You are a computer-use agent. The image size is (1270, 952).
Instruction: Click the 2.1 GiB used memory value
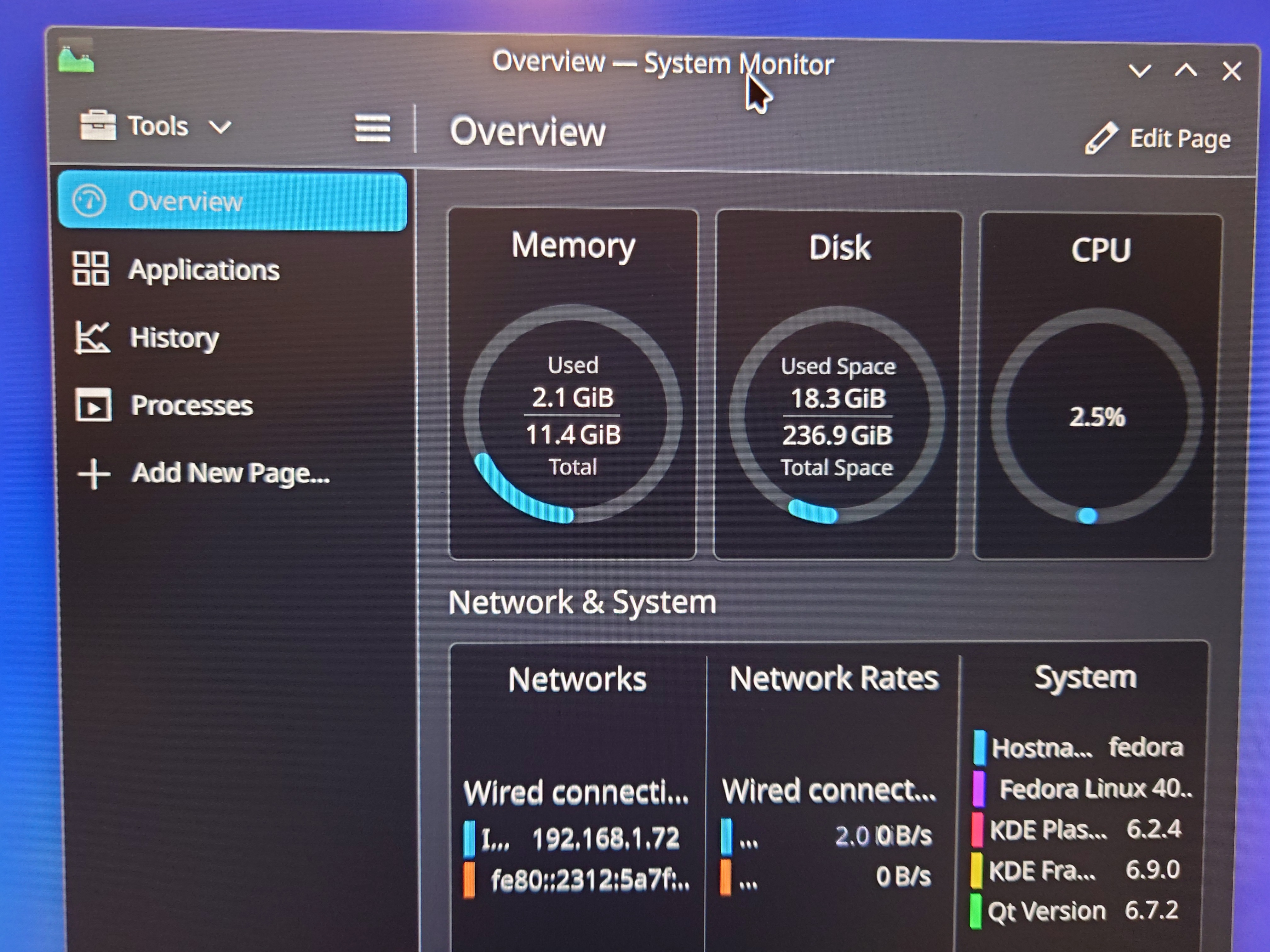pos(573,398)
